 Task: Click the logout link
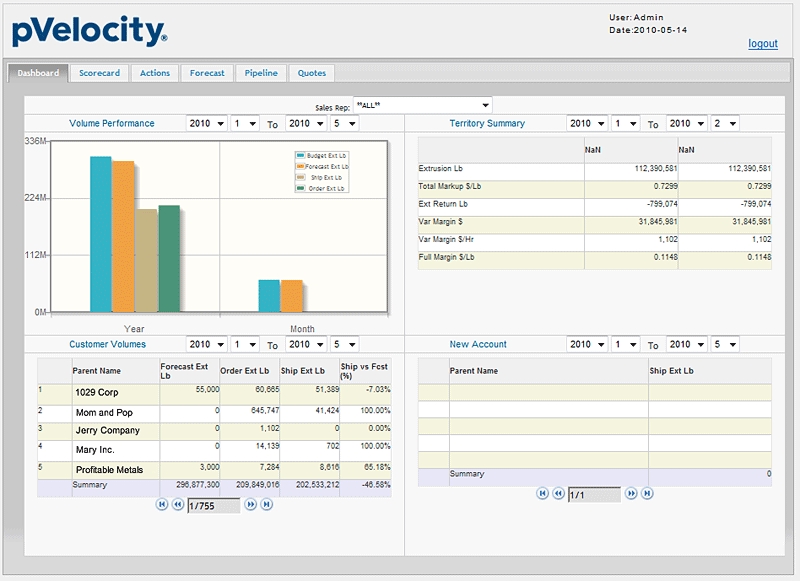(762, 44)
